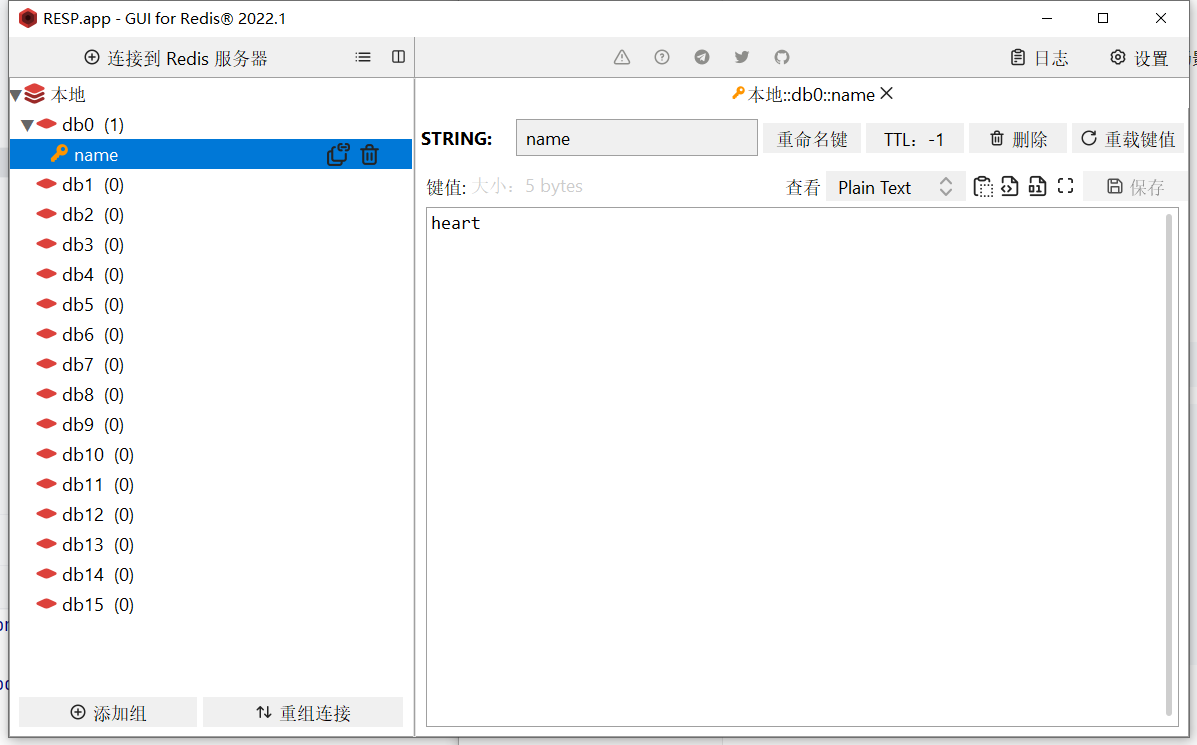Copy the name key using row icon
The width and height of the screenshot is (1197, 745).
(x=337, y=155)
